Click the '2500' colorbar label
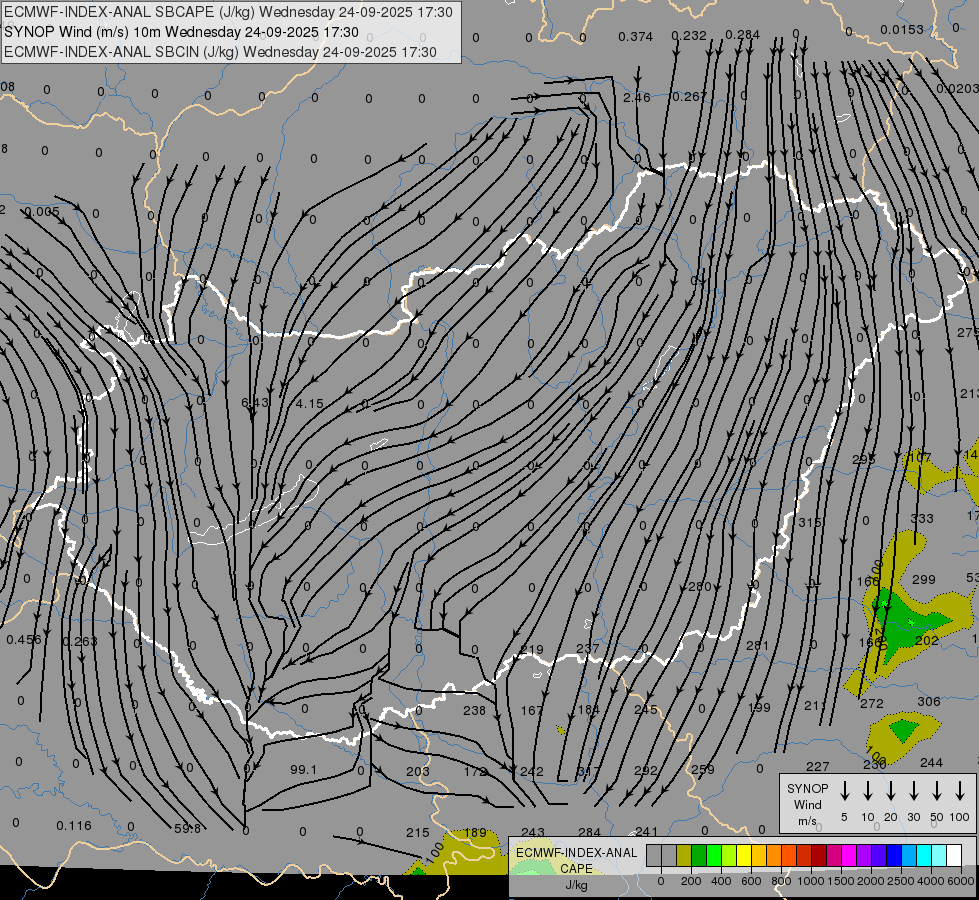The height and width of the screenshot is (900, 979). coord(901,881)
